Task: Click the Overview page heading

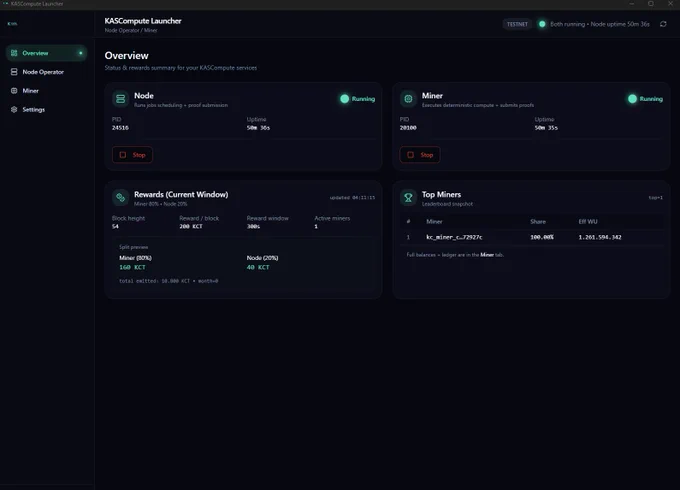Action: click(x=126, y=56)
